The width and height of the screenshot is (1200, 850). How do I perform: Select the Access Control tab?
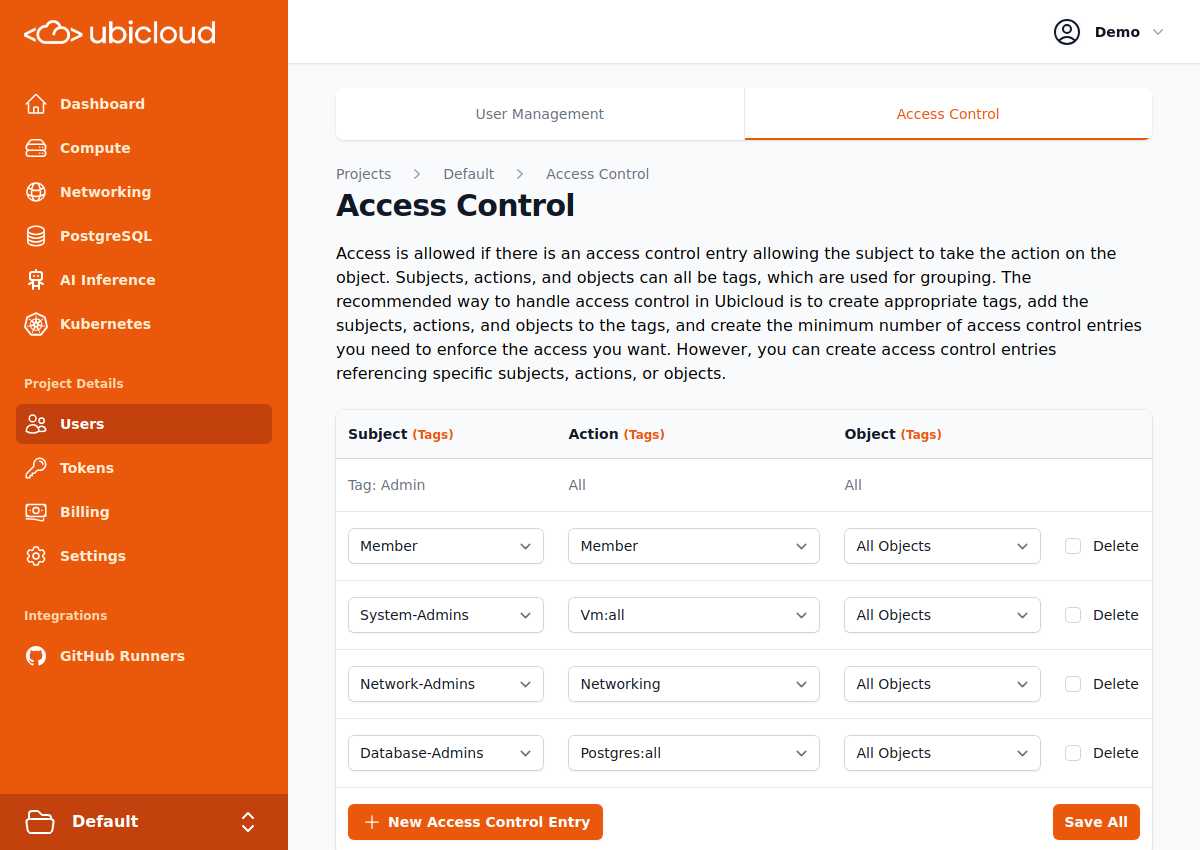point(948,114)
